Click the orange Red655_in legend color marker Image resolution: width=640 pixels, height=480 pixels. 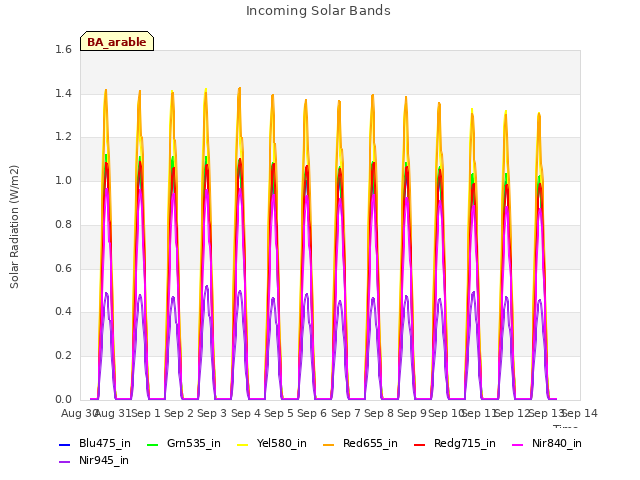[x=329, y=444]
